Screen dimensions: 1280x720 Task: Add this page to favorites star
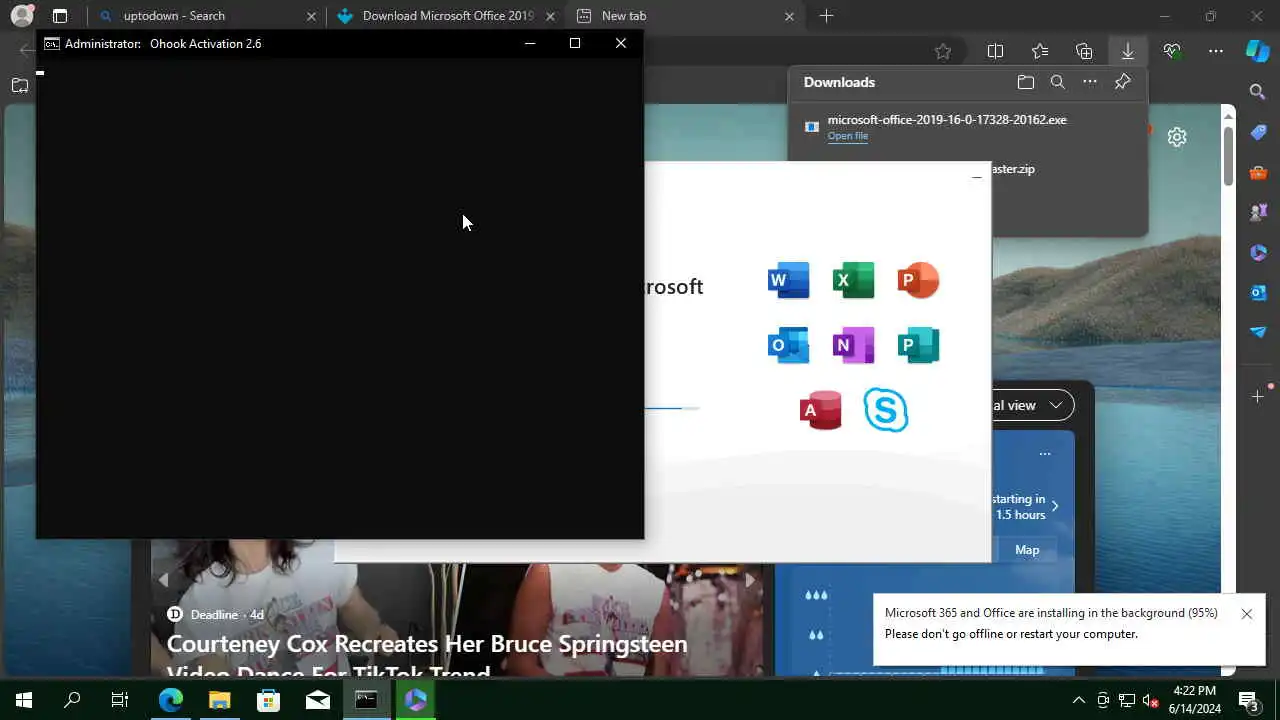(x=943, y=52)
